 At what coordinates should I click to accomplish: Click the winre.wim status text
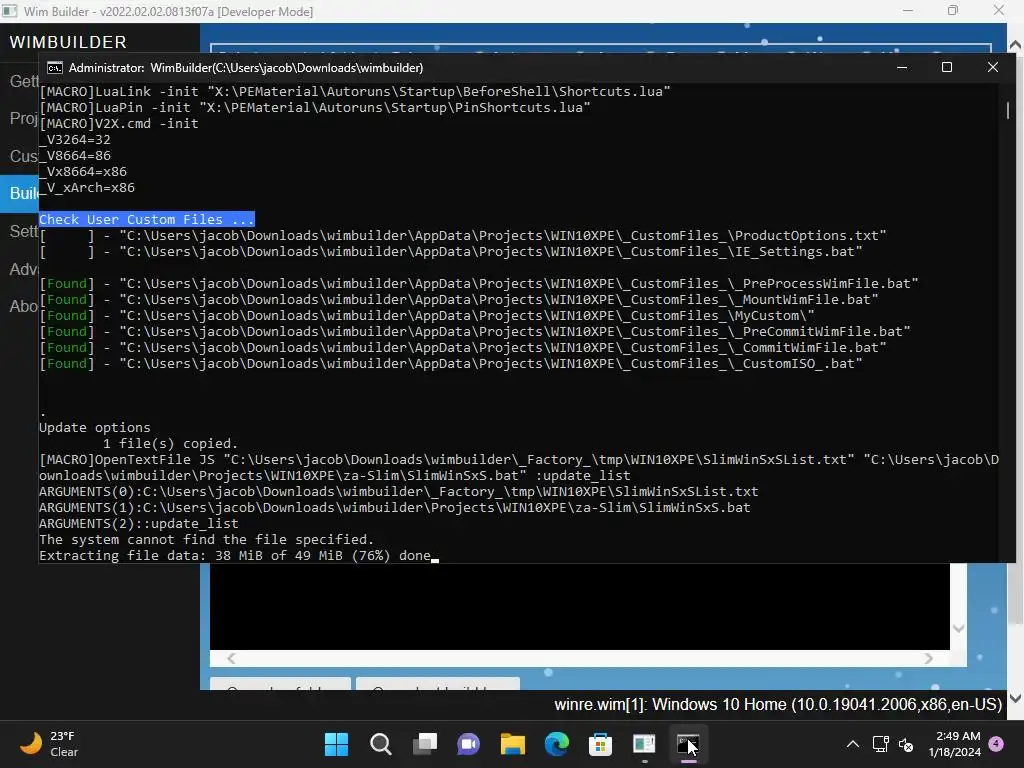pos(778,705)
